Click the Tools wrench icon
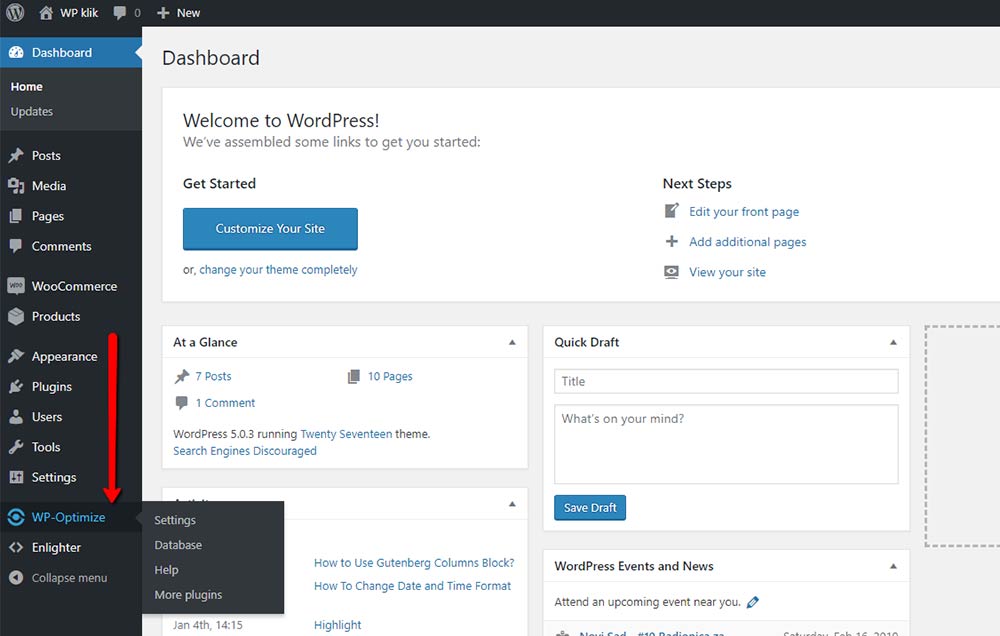This screenshot has width=1000, height=636. coord(16,447)
